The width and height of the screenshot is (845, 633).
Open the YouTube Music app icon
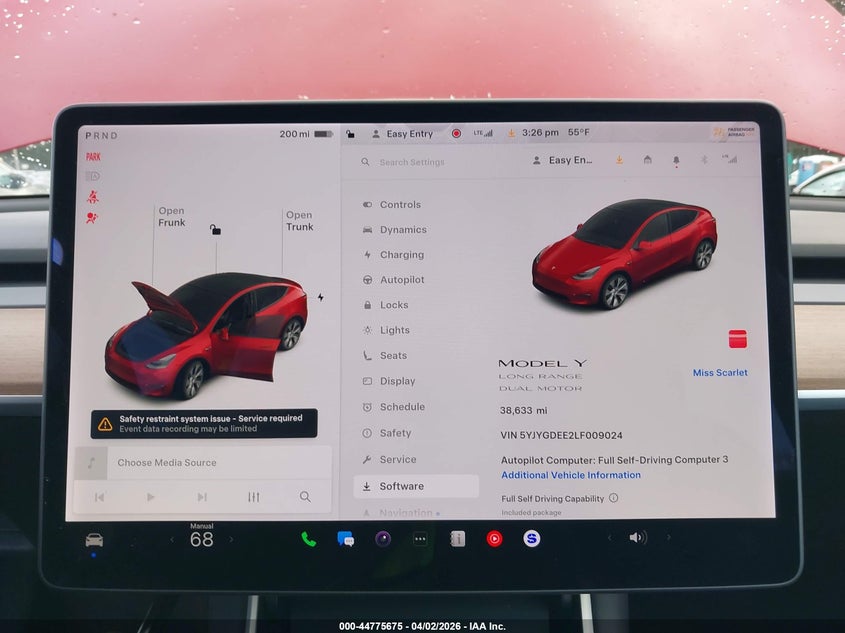(x=494, y=539)
